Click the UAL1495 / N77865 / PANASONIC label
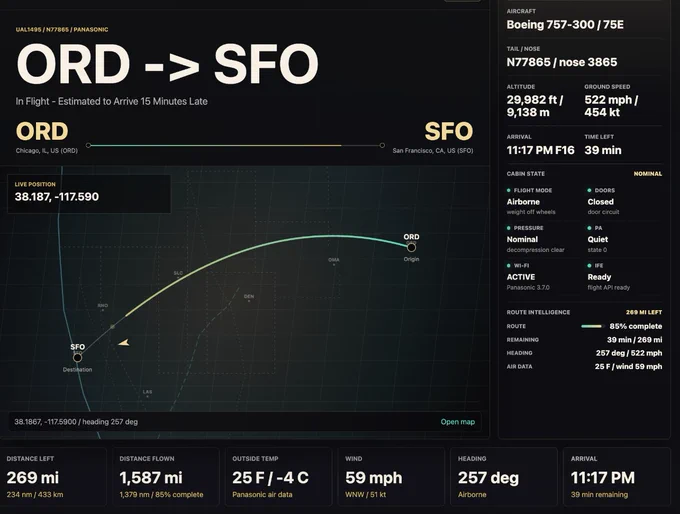This screenshot has height=514, width=680. (62, 29)
